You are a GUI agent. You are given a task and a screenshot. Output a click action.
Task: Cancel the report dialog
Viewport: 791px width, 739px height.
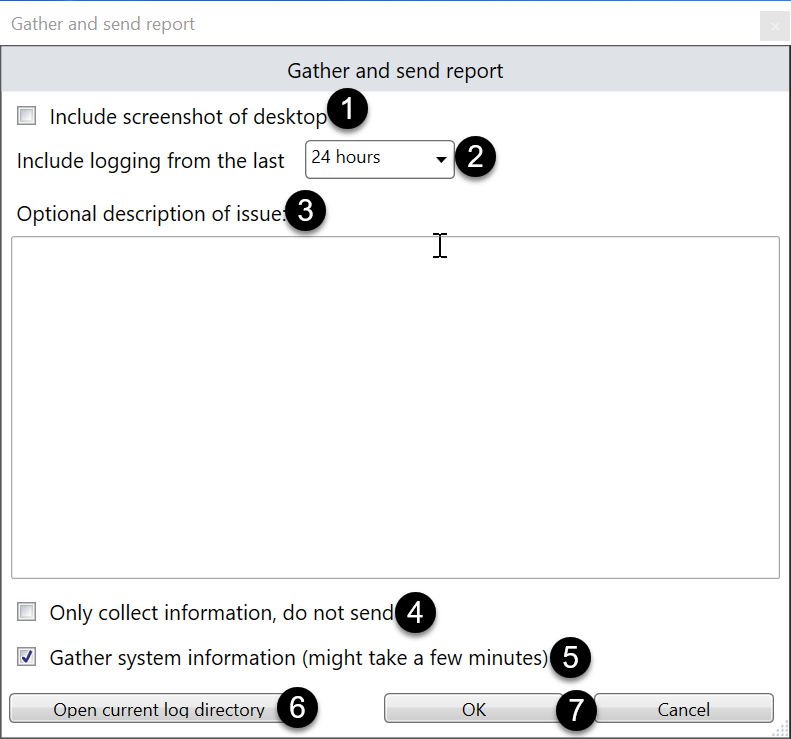click(x=684, y=709)
